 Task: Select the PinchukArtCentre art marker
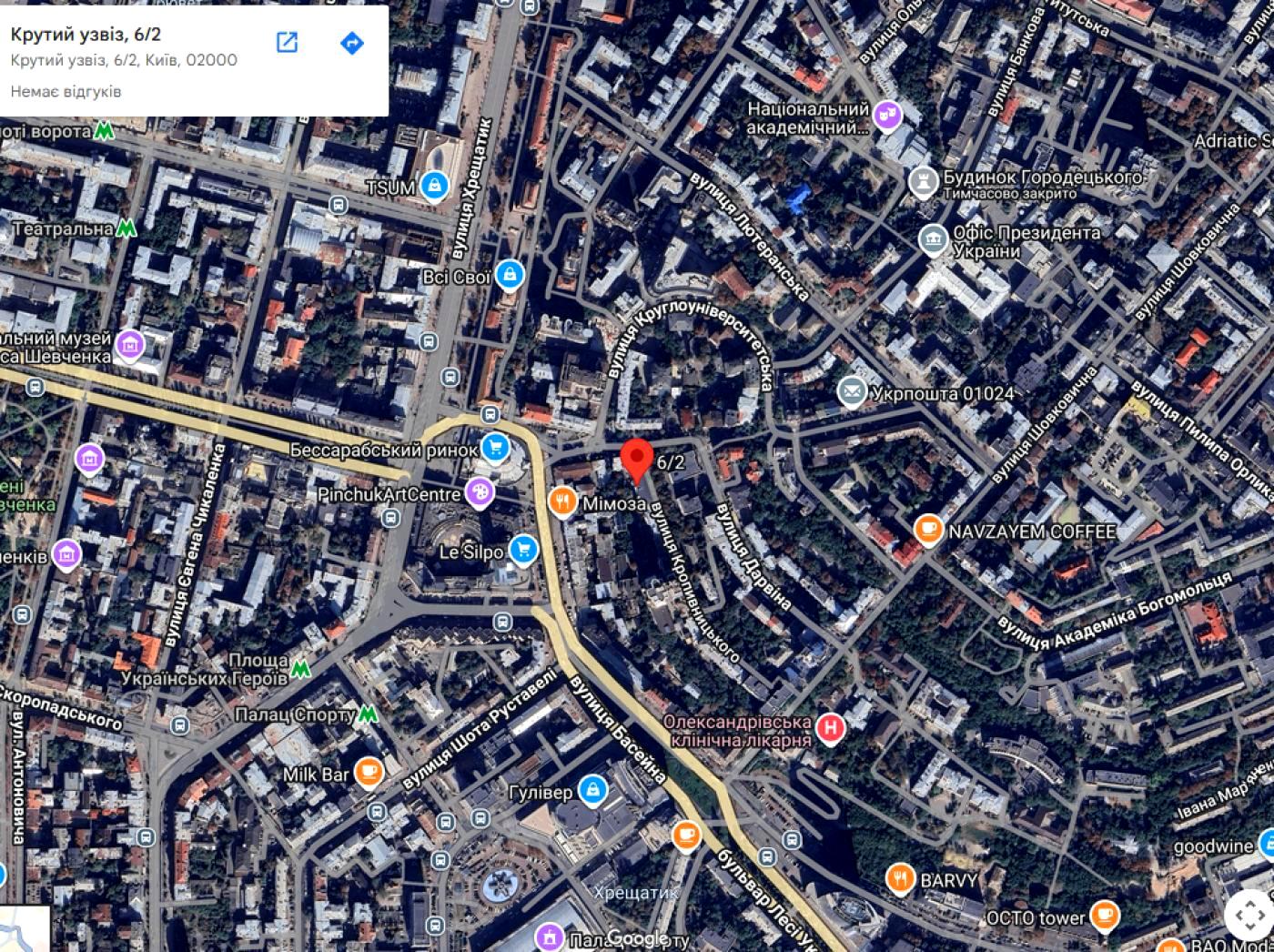(x=479, y=493)
